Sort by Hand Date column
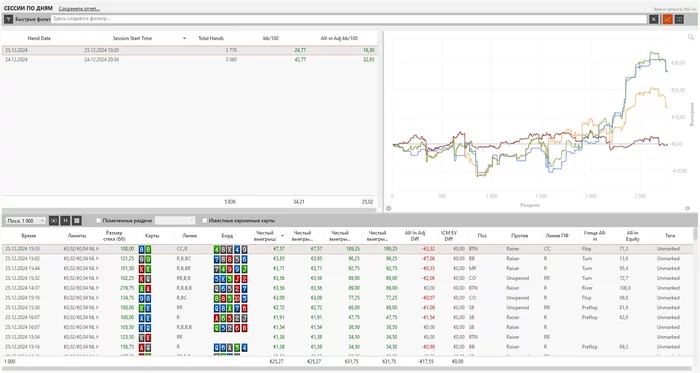Screen dimensions: 700x373 point(39,38)
